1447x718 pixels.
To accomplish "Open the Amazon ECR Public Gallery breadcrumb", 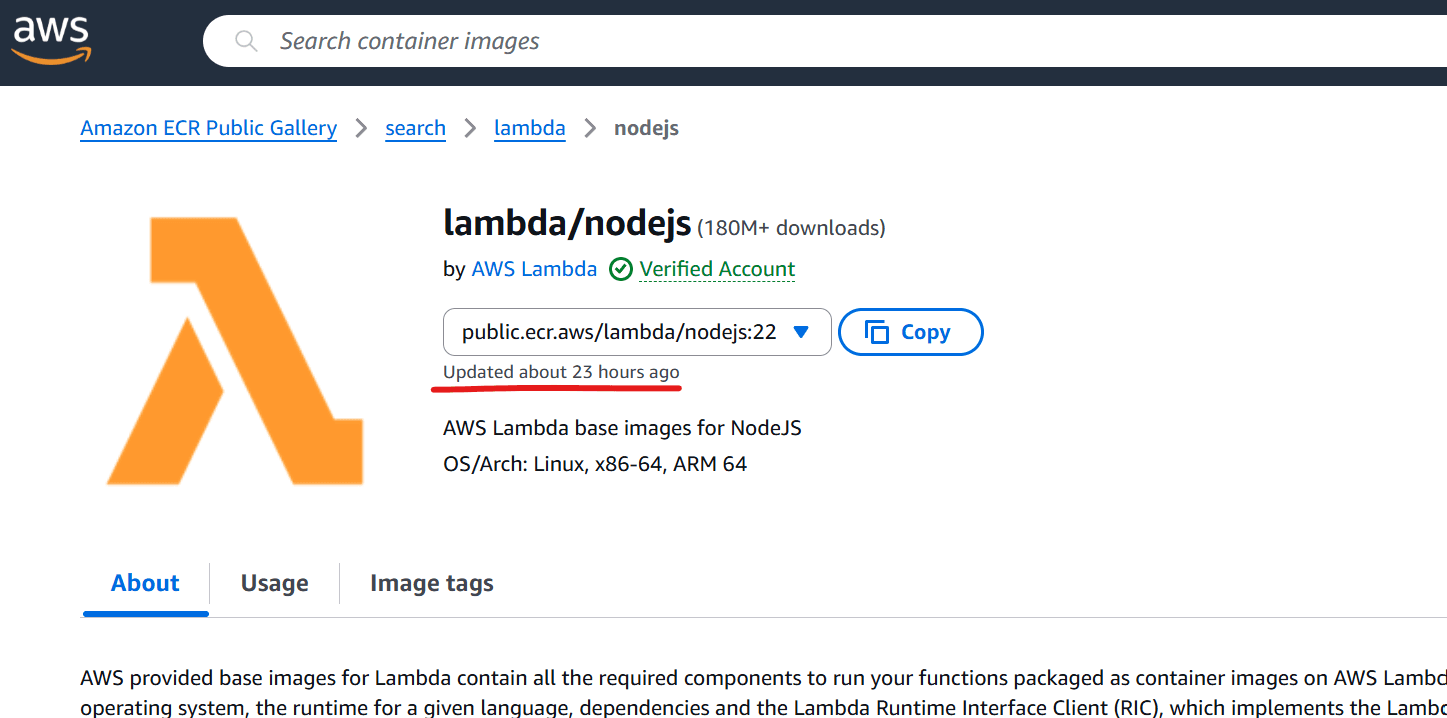I will 208,128.
